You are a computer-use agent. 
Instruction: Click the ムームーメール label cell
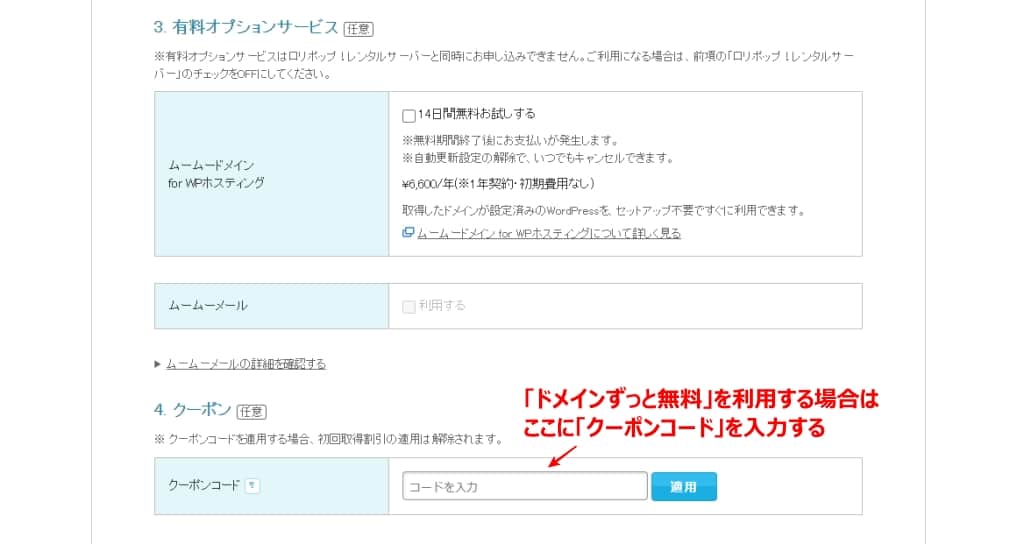pyautogui.click(x=272, y=306)
